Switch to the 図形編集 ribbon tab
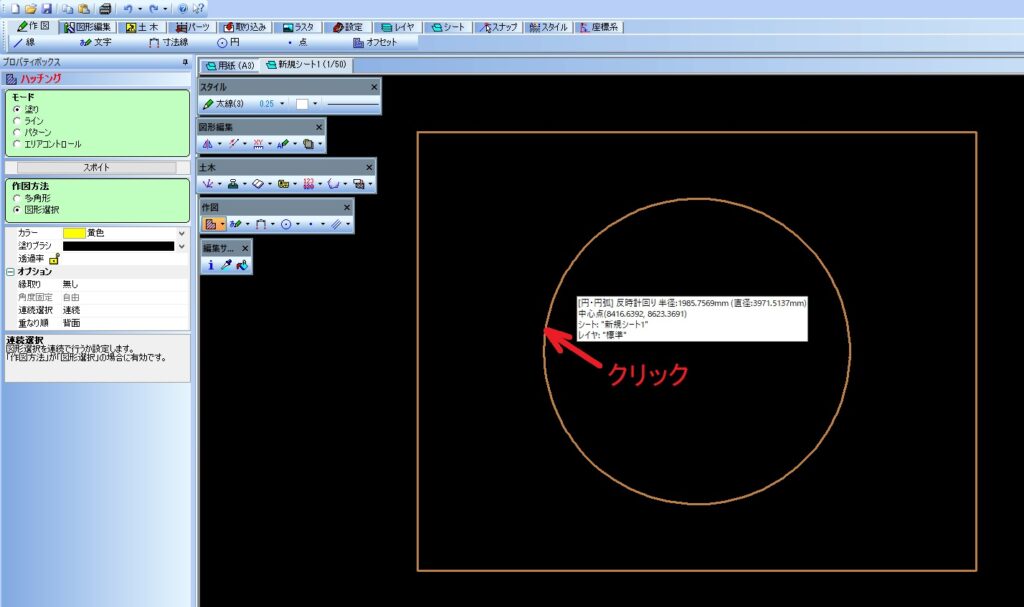Image resolution: width=1024 pixels, height=607 pixels. (89, 27)
